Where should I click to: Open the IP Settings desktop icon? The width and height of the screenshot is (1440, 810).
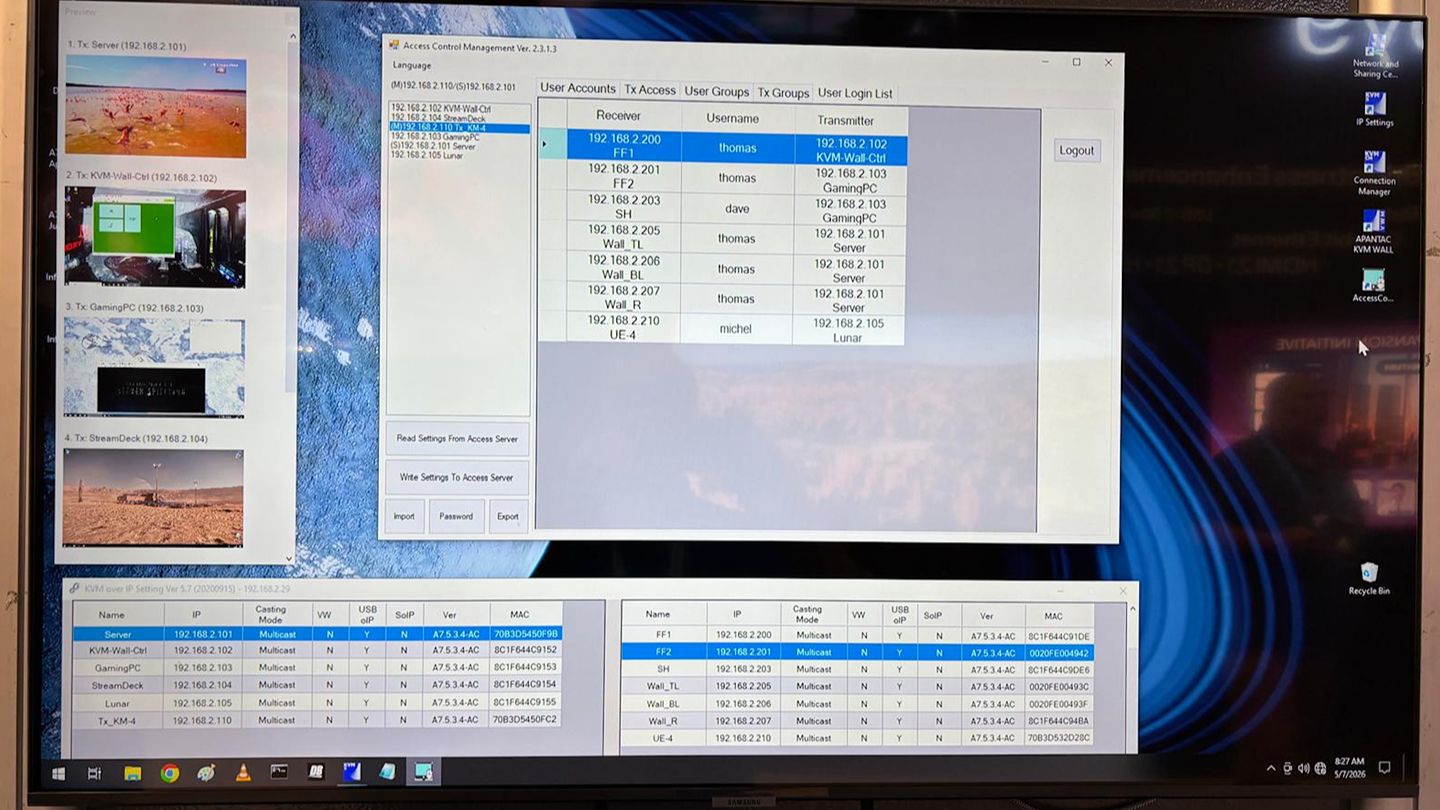pyautogui.click(x=1374, y=109)
